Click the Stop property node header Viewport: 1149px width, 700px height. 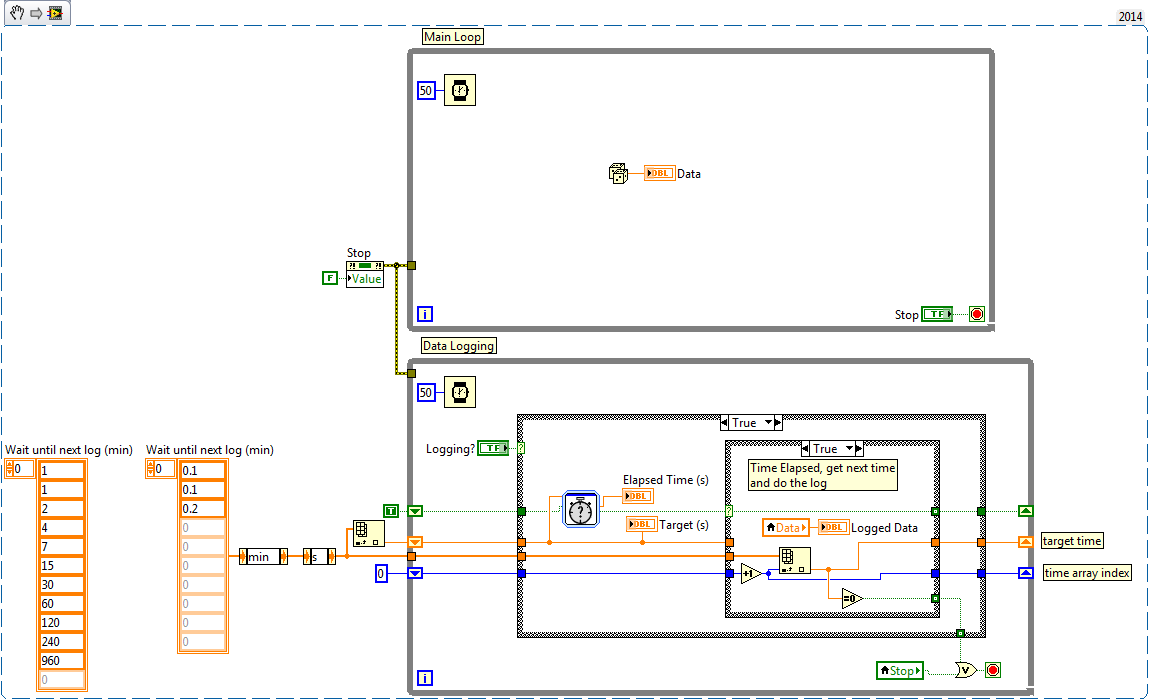[365, 265]
